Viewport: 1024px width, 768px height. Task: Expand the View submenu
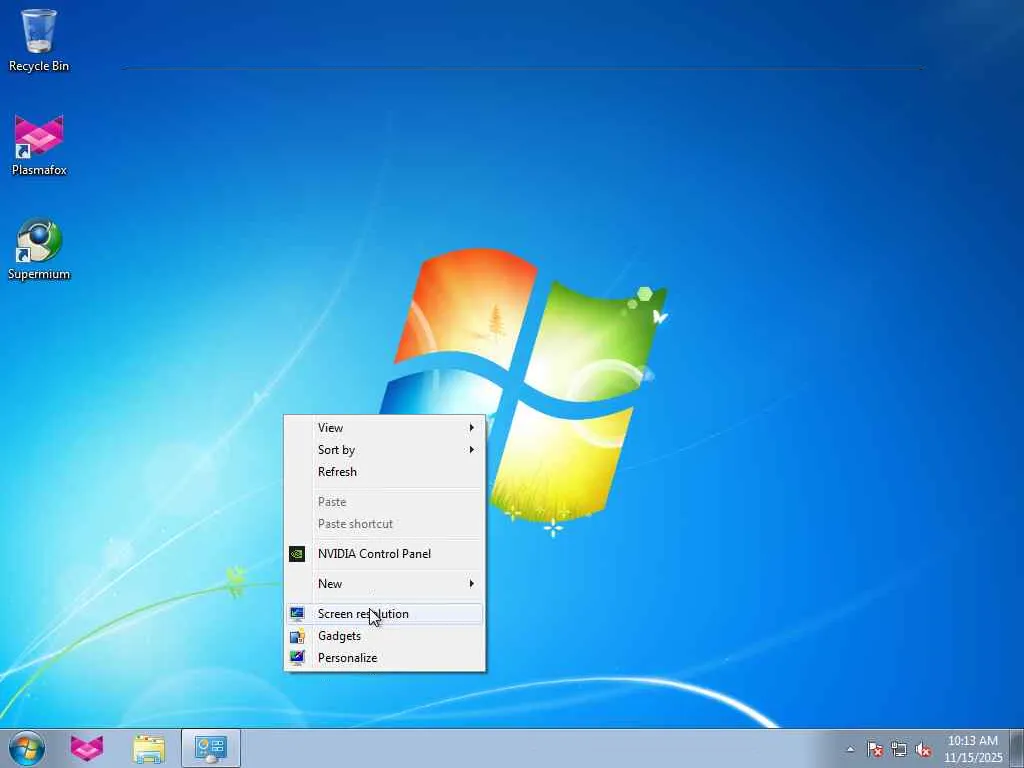385,428
